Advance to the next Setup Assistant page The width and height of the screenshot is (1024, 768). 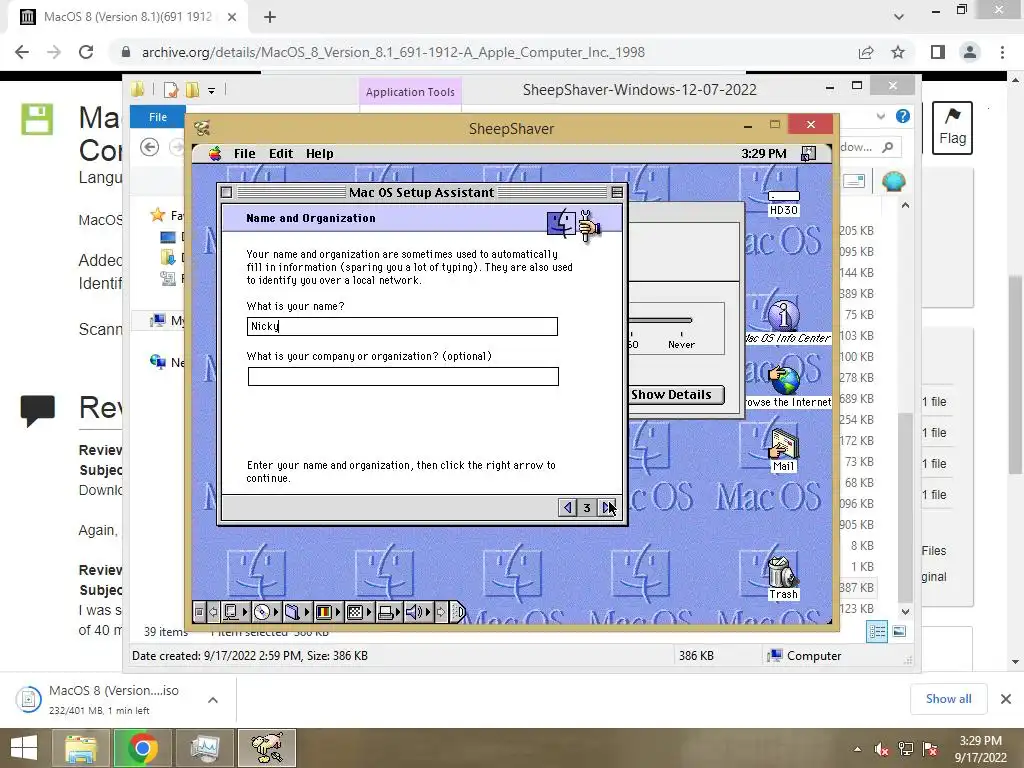click(607, 507)
